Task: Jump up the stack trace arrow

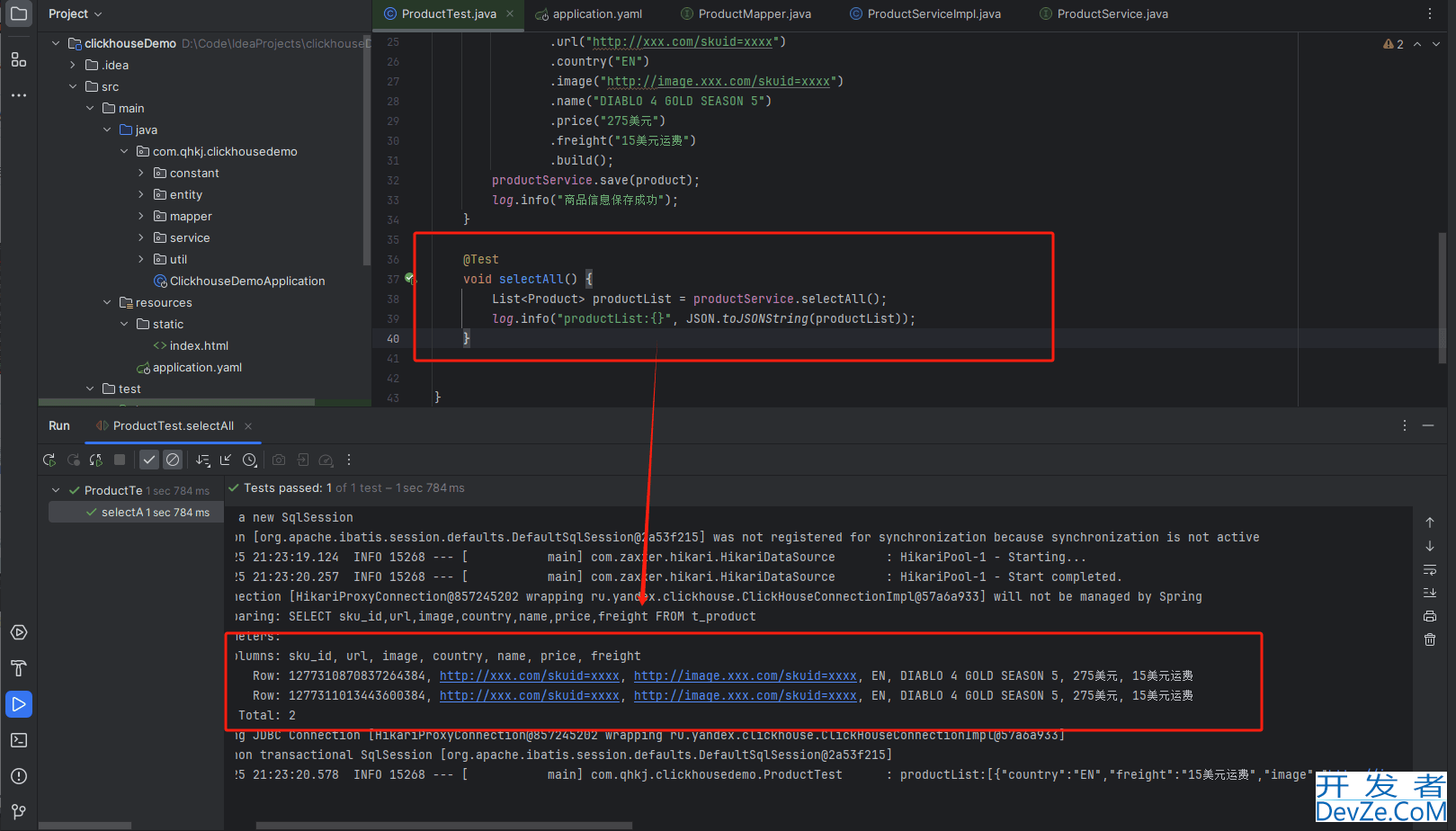Action: (1430, 523)
